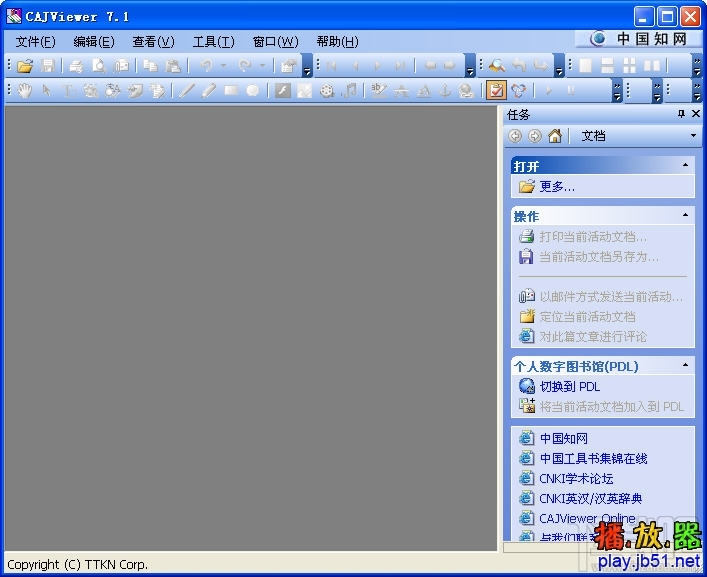Screen dimensions: 707x577
Task: Expand the navigation toolbar options chevron
Action: [470, 67]
